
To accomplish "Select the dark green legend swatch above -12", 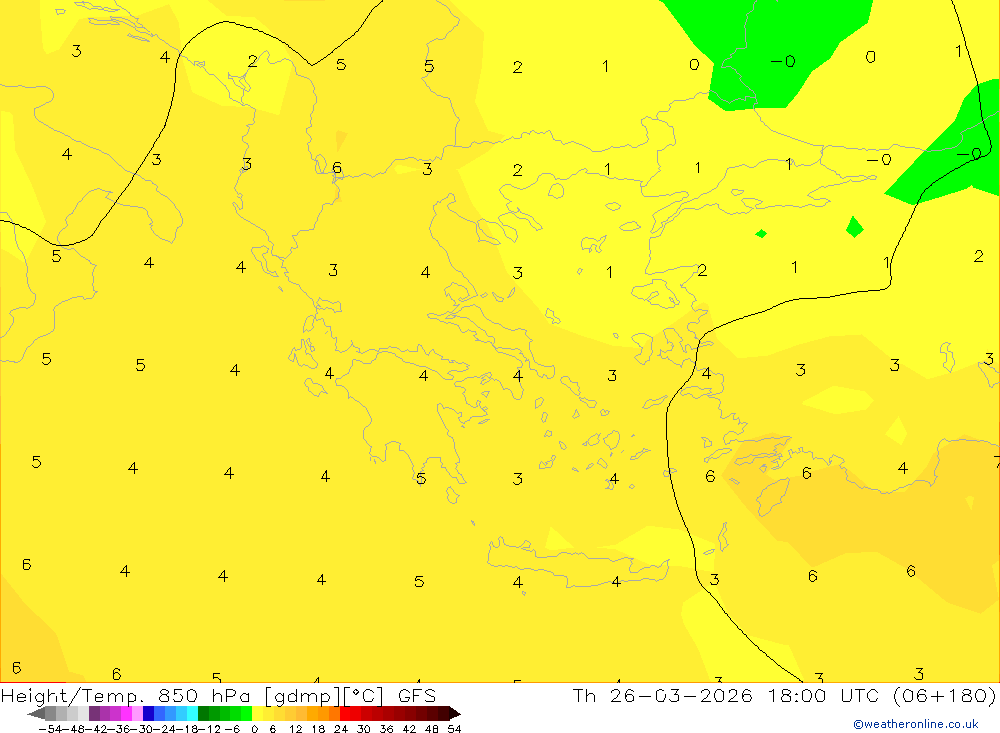I will pyautogui.click(x=203, y=713).
